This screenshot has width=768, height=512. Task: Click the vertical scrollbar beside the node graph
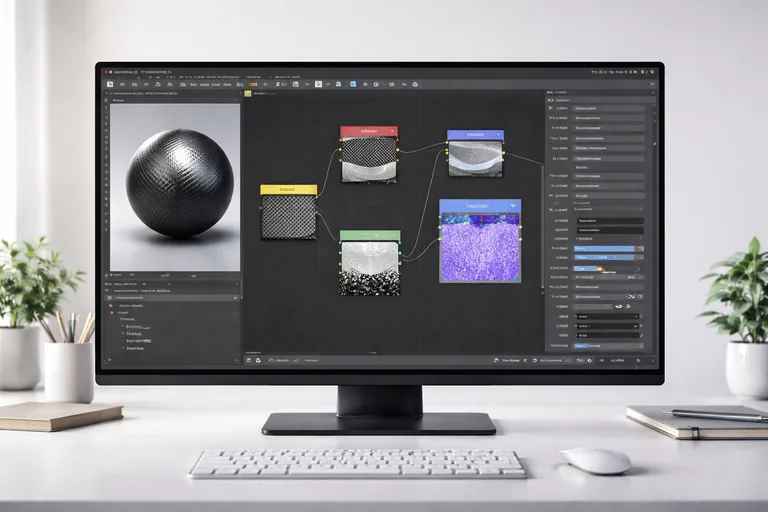pyautogui.click(x=542, y=228)
